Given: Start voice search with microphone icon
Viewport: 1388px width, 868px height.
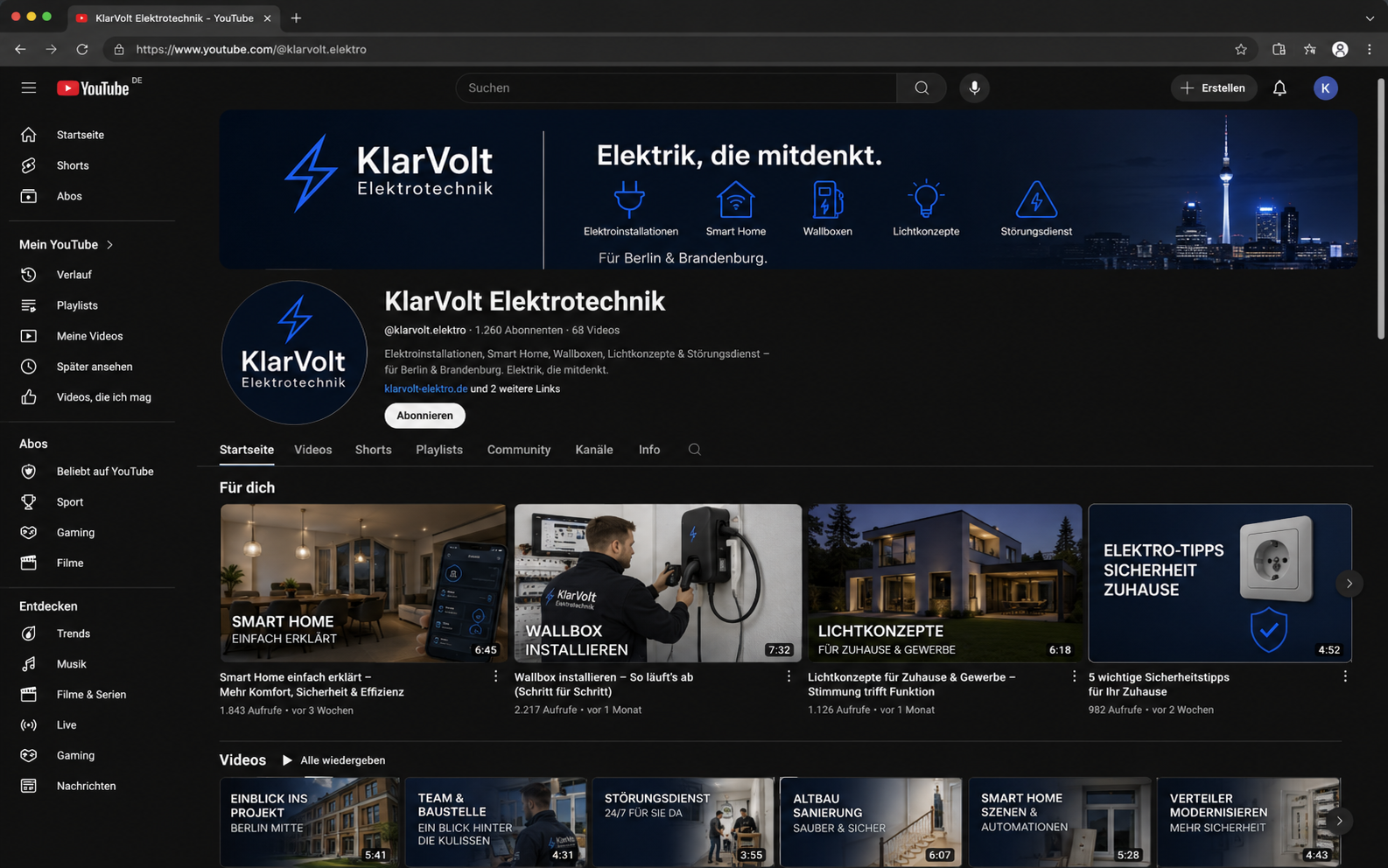Looking at the screenshot, I should [974, 87].
